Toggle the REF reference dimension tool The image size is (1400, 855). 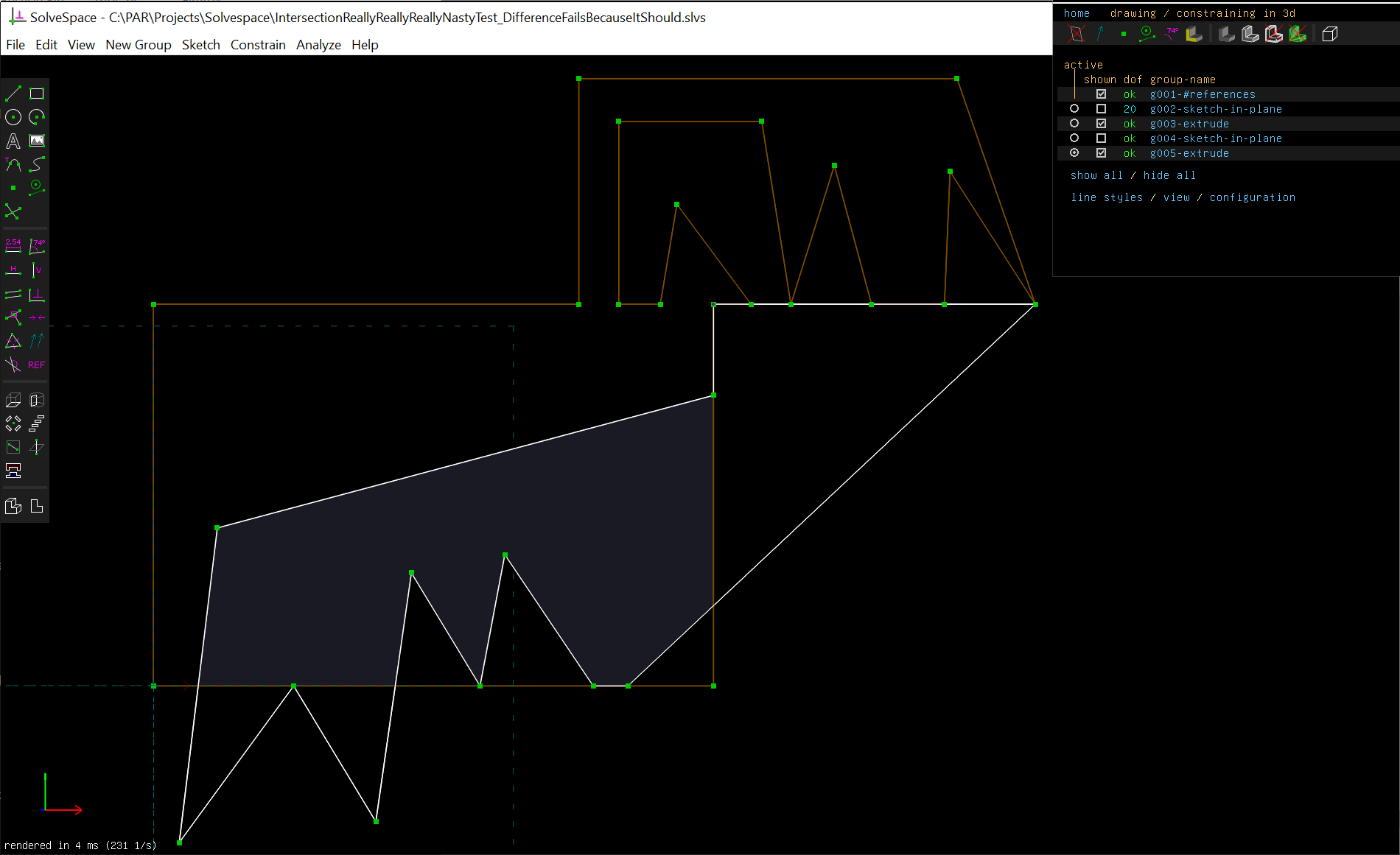37,365
